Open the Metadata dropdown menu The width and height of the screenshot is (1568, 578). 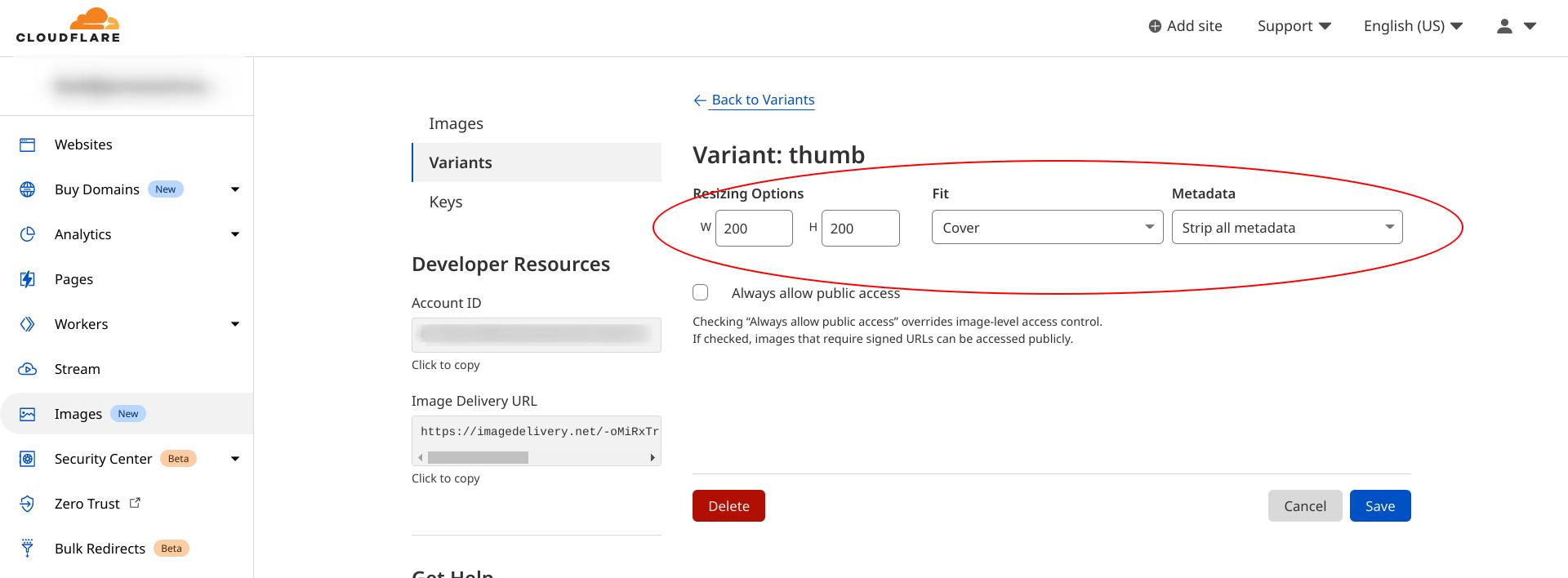coord(1286,228)
